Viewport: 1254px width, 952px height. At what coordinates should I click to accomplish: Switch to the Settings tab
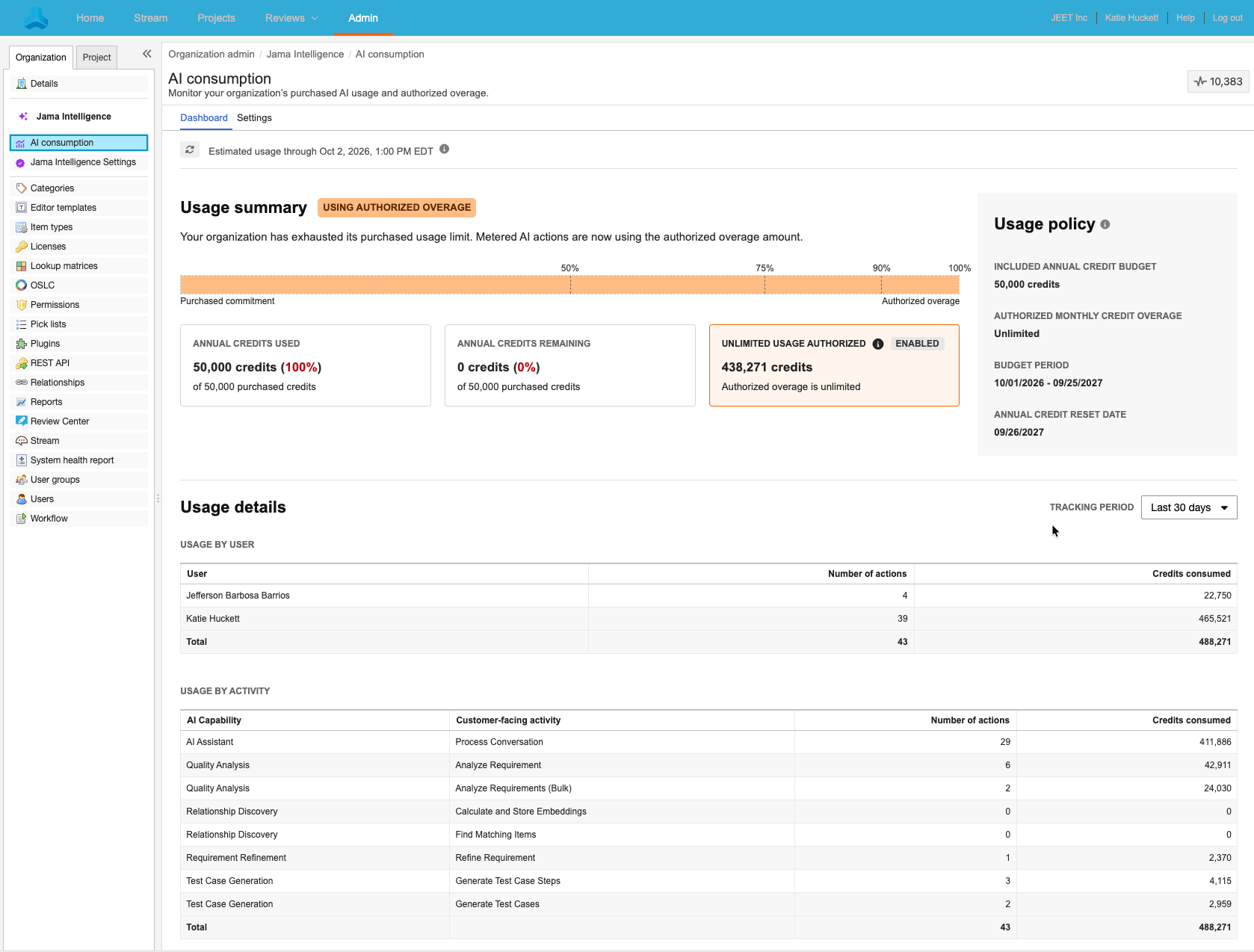[x=254, y=118]
